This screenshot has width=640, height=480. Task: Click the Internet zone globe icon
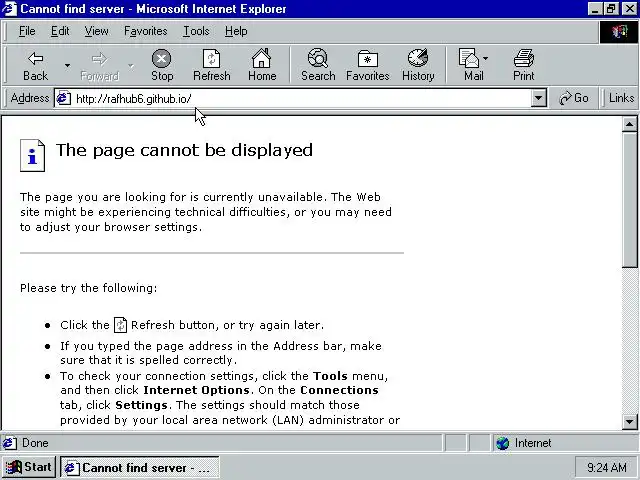pos(502,443)
